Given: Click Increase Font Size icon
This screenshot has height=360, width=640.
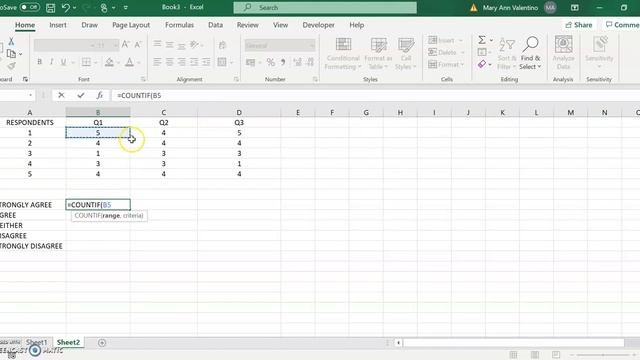Looking at the screenshot, I should (x=125, y=44).
